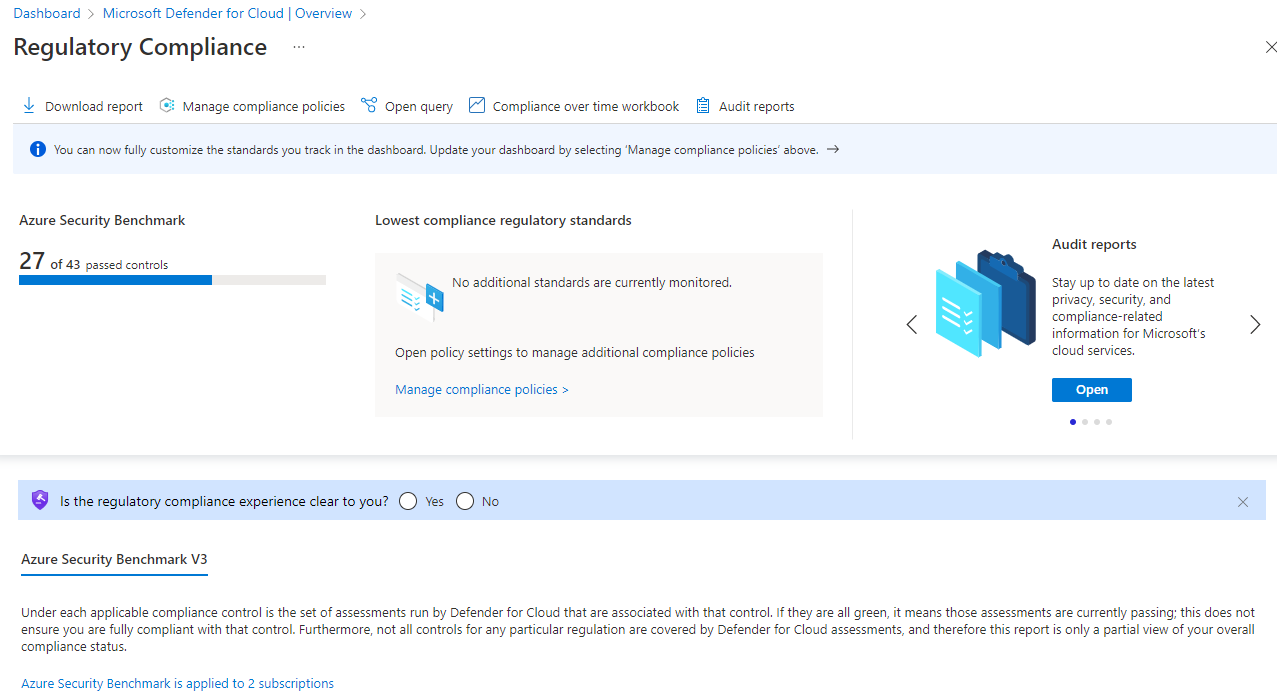Screen dimensions: 1277x700
Task: Select the Yes radio button
Action: click(408, 501)
